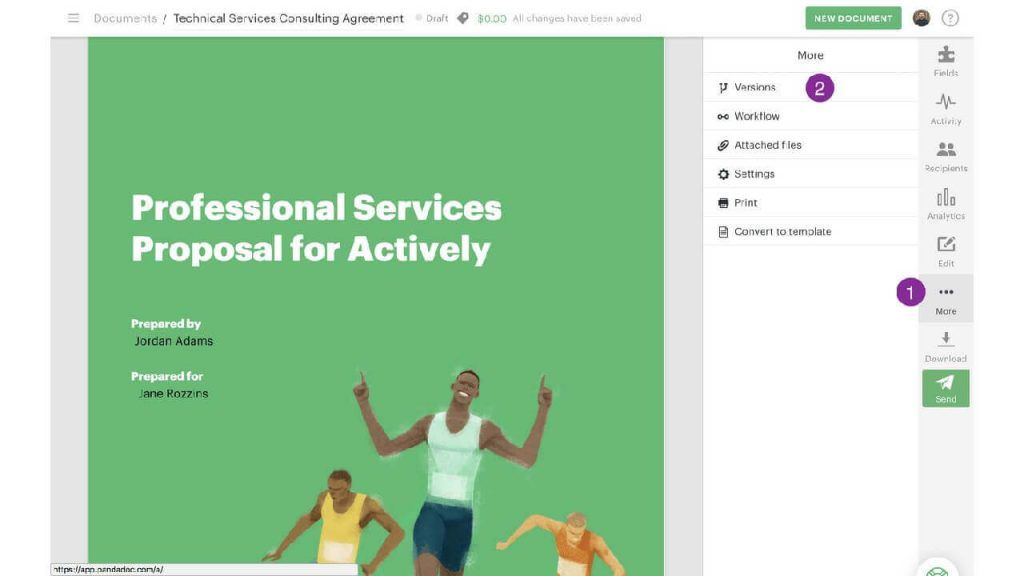Click the Download icon
This screenshot has height=576, width=1024.
click(946, 339)
